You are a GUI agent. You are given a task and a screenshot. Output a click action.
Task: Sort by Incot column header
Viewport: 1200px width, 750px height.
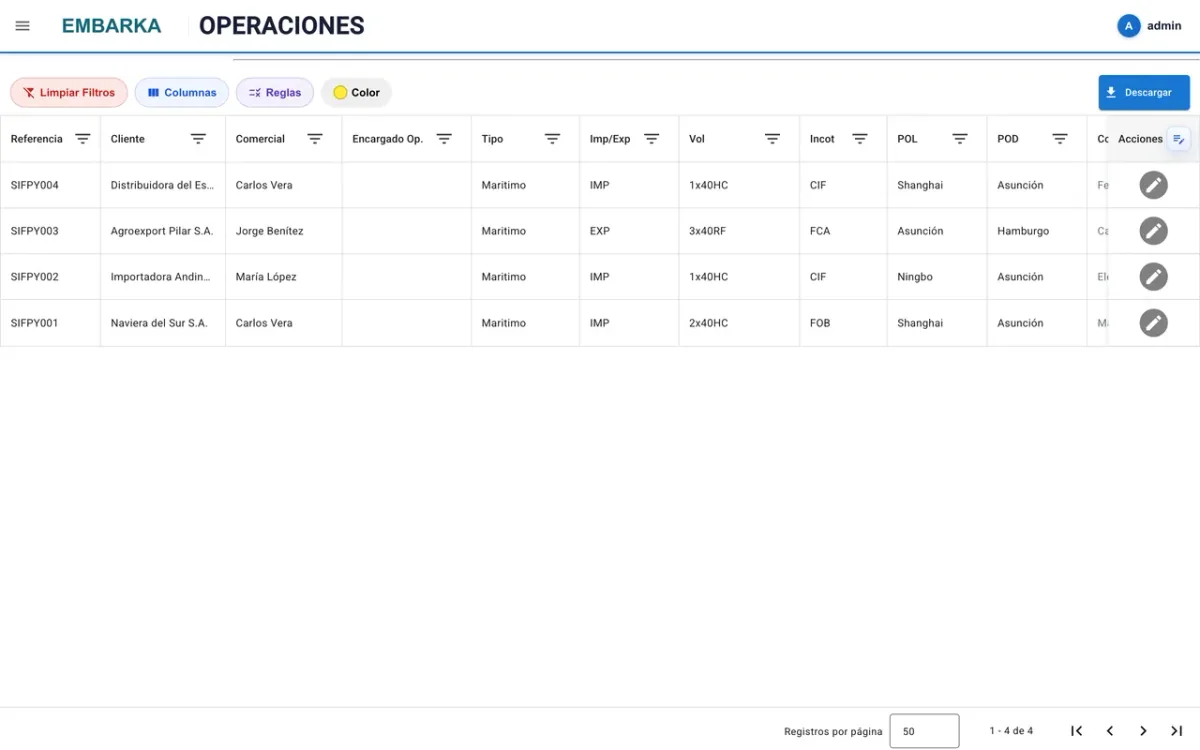(822, 139)
